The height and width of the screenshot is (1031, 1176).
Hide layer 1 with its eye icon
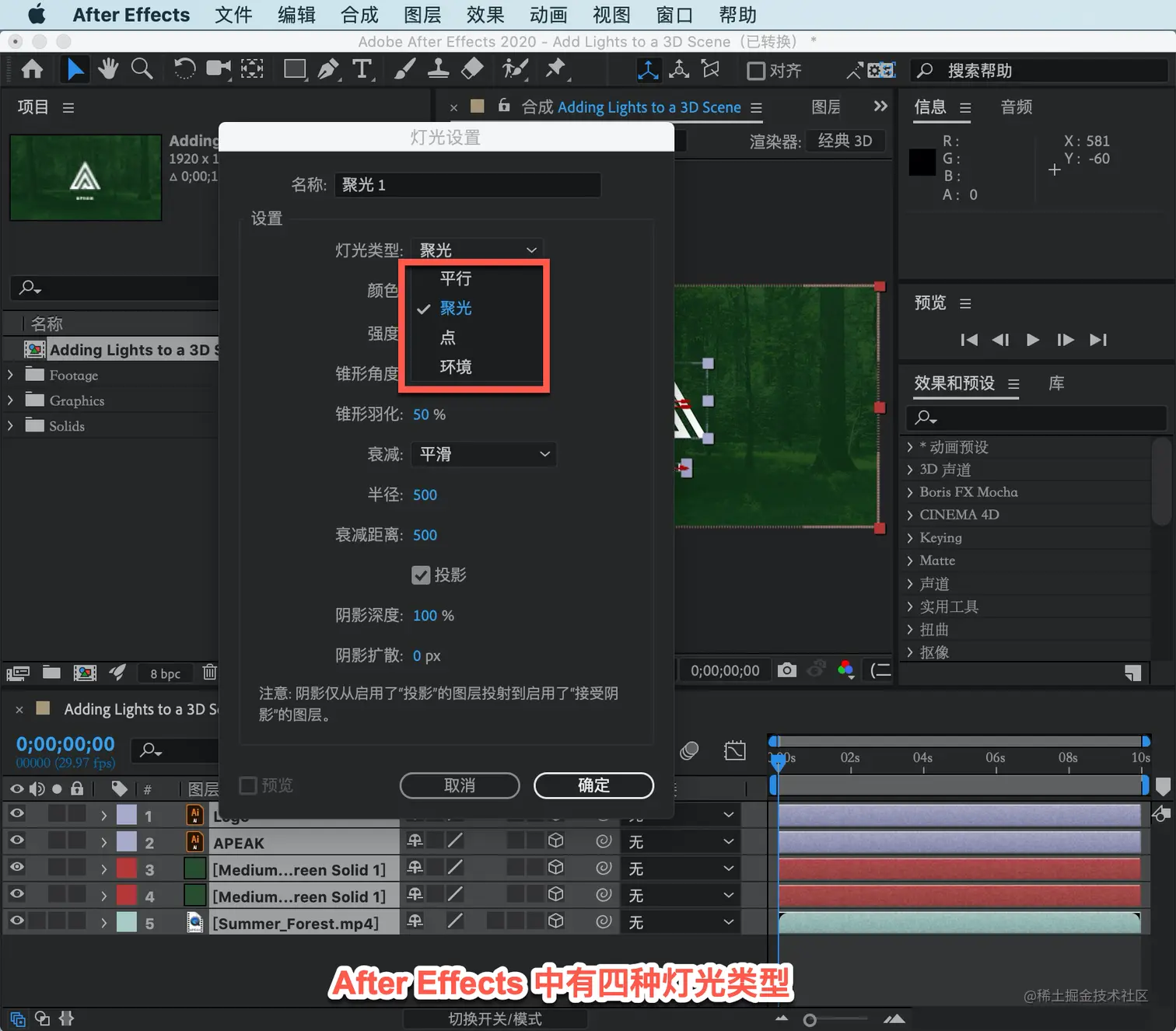(x=16, y=813)
